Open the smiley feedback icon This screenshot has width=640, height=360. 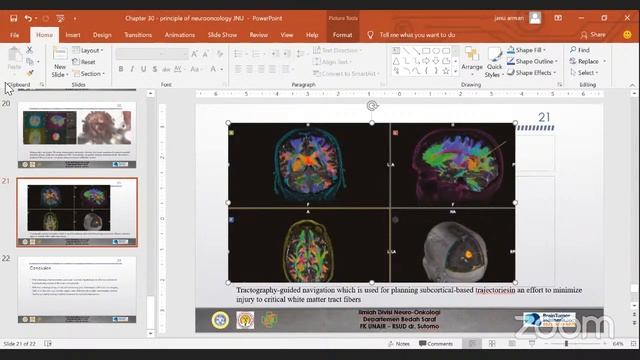coord(627,35)
